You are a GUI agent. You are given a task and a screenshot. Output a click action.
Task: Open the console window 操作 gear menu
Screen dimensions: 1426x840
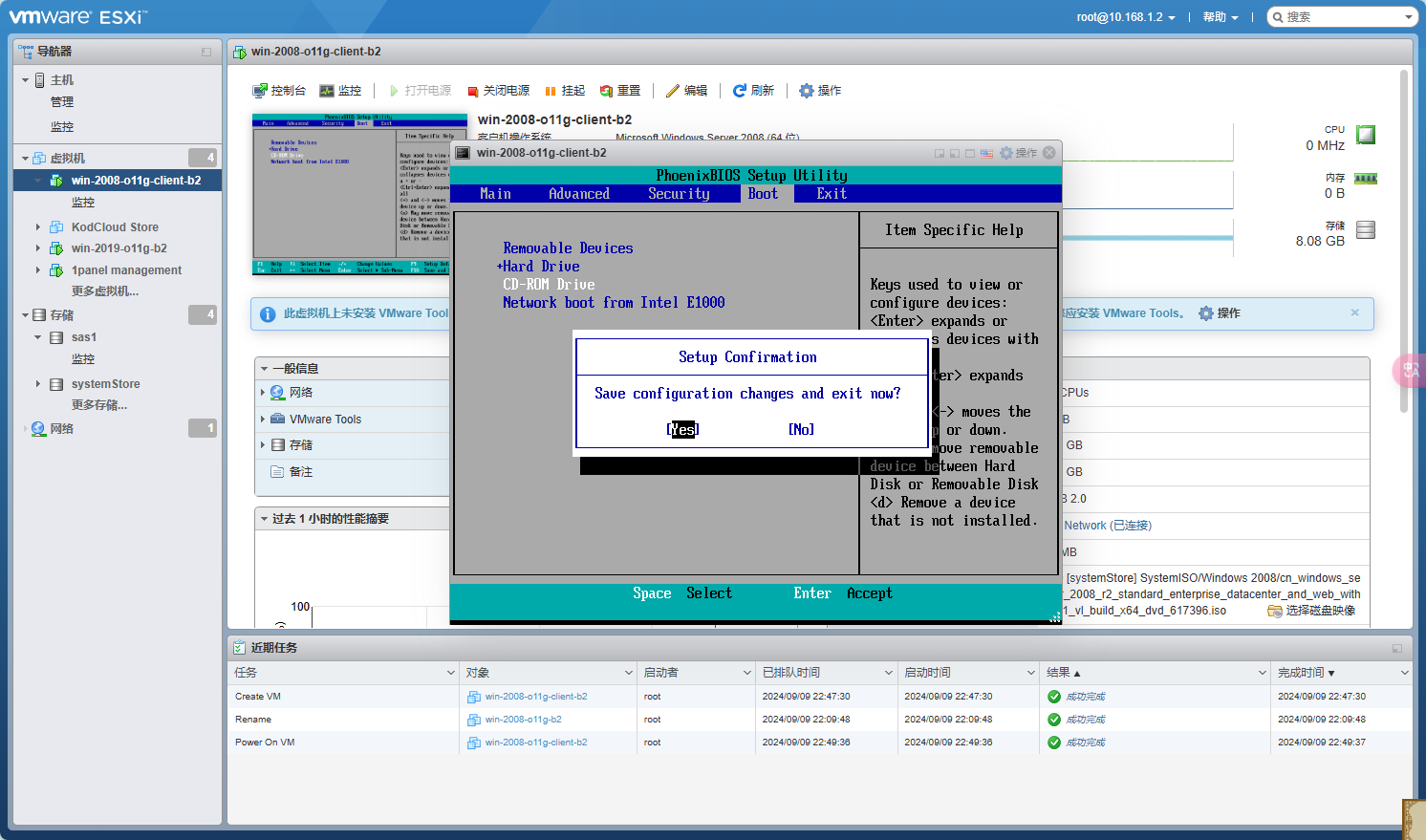pos(1018,153)
